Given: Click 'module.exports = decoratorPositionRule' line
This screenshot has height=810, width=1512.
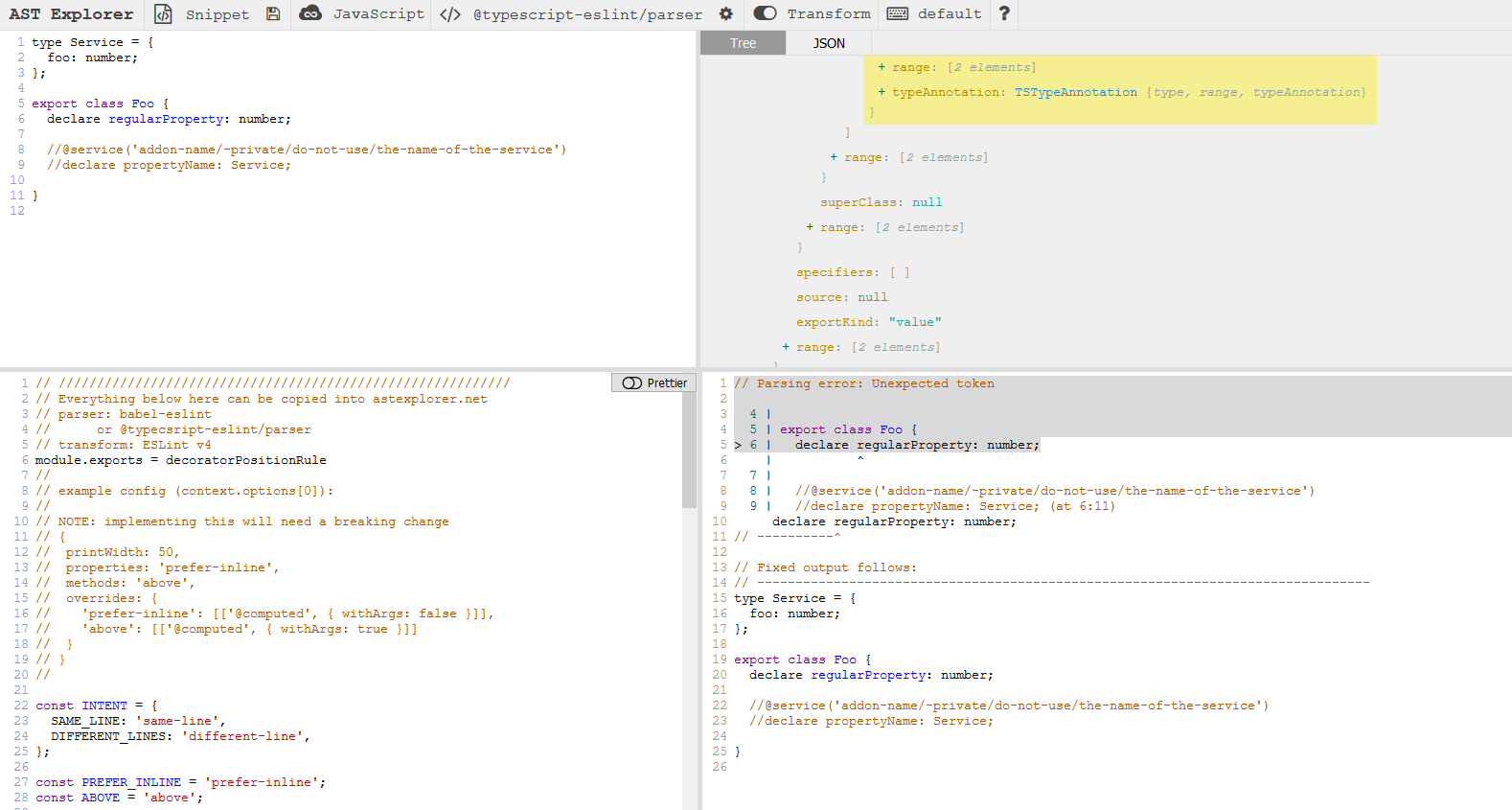Looking at the screenshot, I should 181,460.
